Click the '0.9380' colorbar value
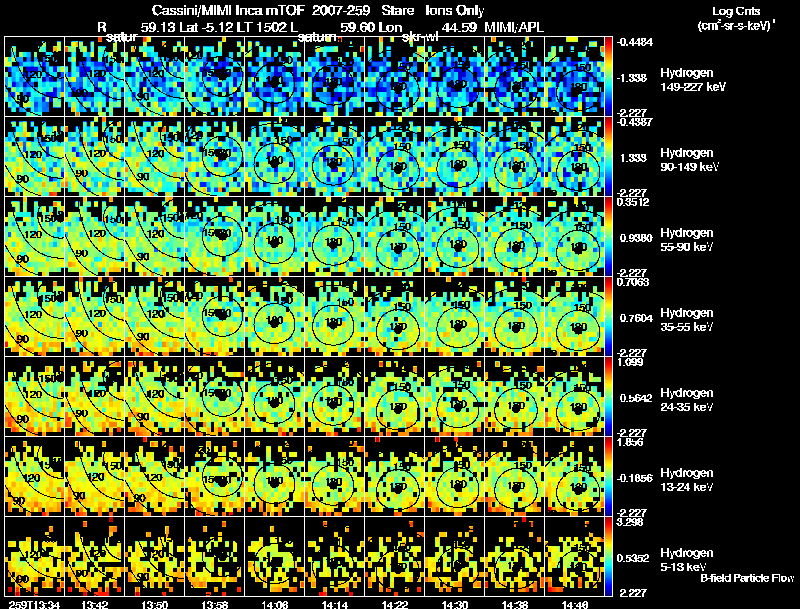The image size is (800, 609). (x=636, y=238)
